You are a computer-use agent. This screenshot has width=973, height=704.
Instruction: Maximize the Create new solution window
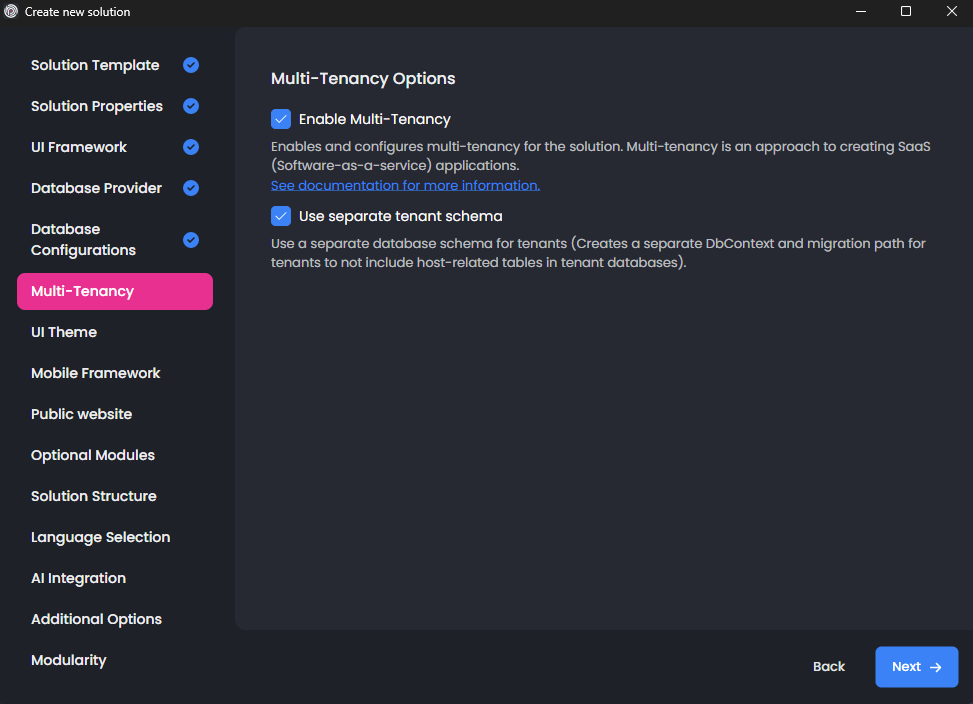[906, 12]
